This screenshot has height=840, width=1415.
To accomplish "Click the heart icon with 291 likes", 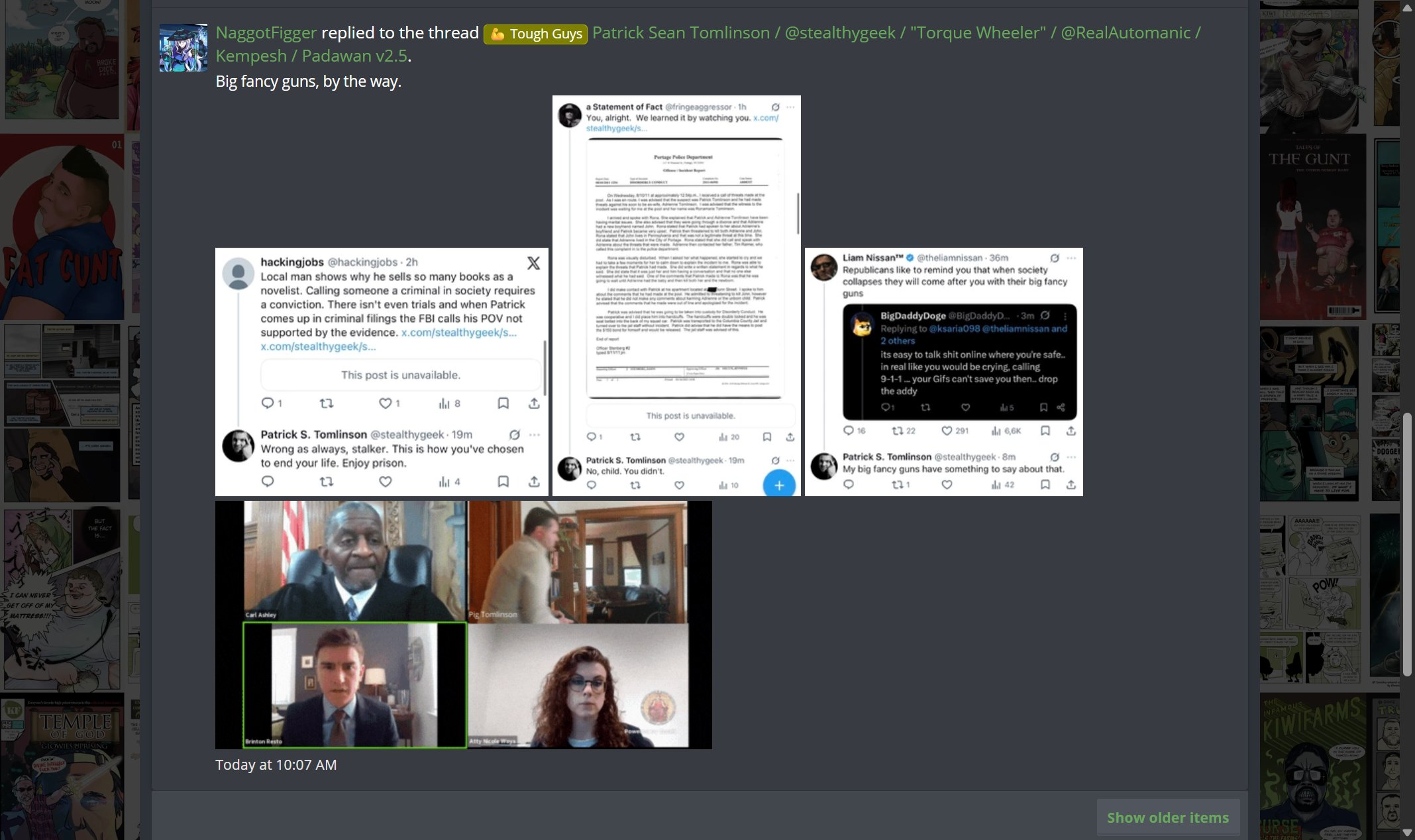I will tap(947, 431).
